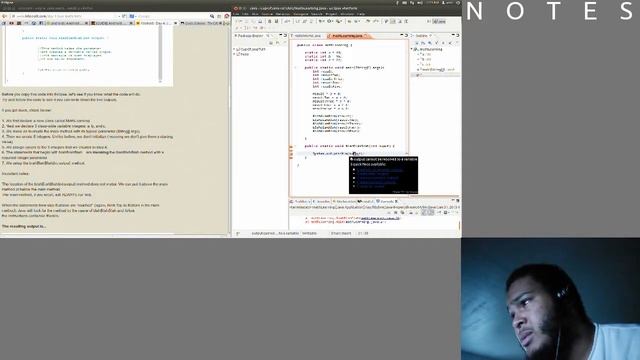Open the Help menu in Eclipse

point(361,14)
